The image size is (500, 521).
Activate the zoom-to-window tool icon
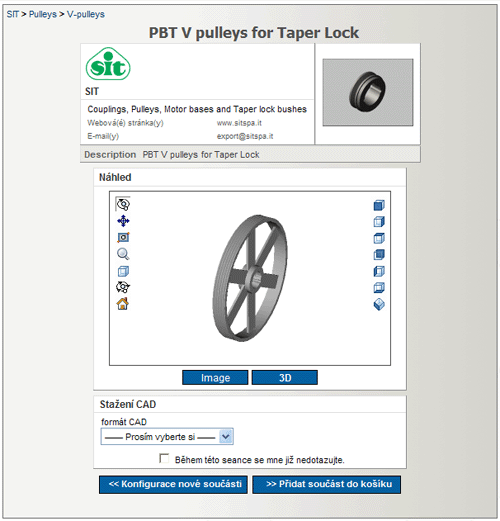[x=123, y=237]
